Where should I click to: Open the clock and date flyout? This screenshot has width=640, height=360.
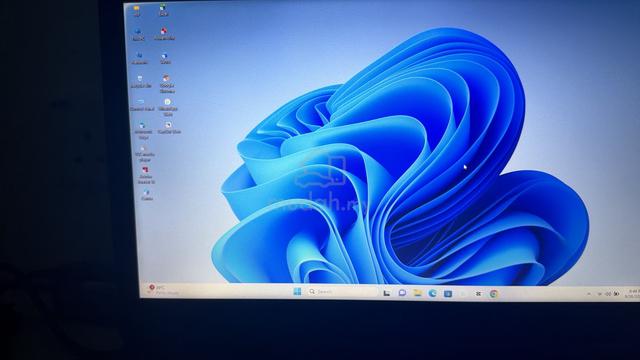coord(633,294)
